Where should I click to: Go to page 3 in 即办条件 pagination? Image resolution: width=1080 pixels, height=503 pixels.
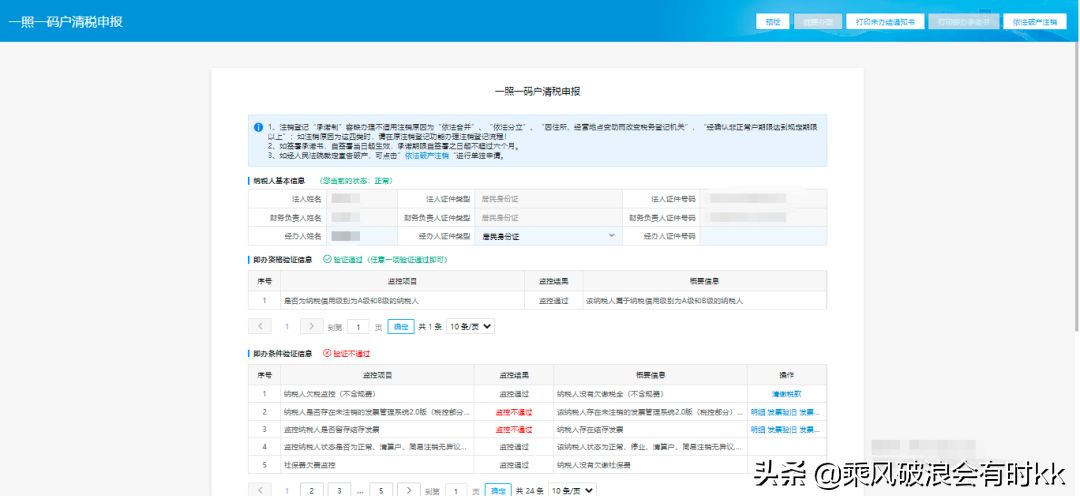pos(339,491)
